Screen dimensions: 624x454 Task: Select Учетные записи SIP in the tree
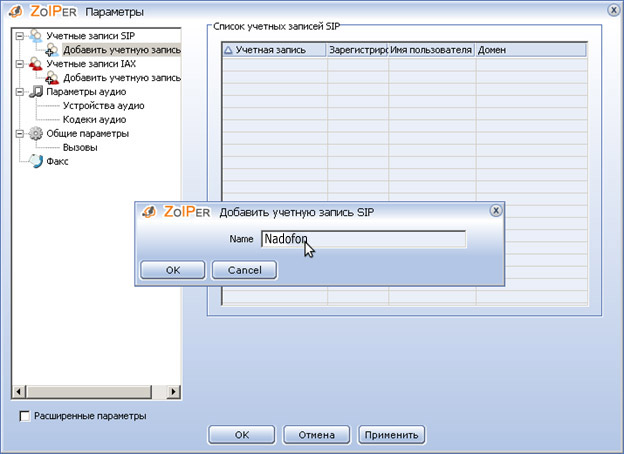(x=91, y=36)
